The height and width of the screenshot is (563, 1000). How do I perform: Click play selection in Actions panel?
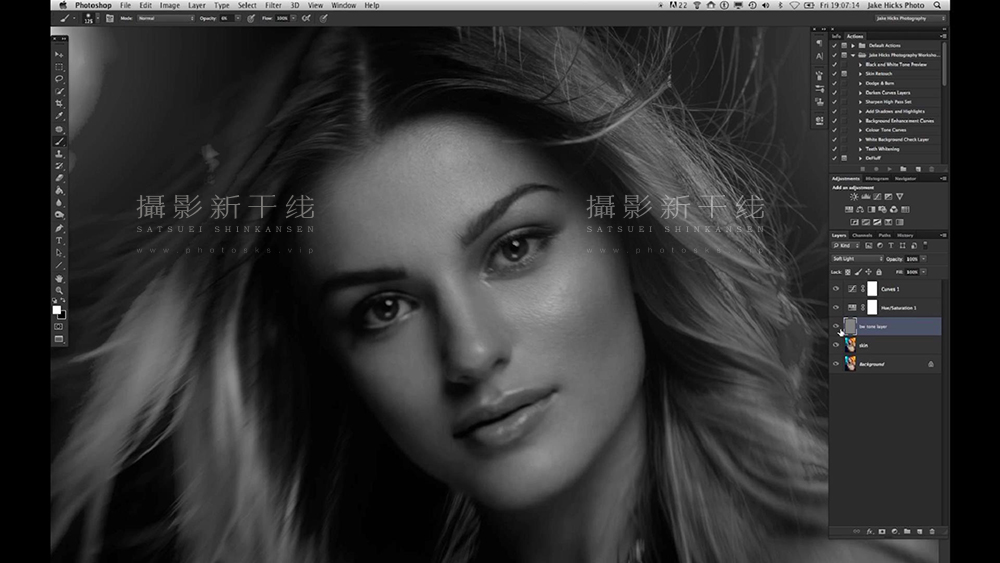(889, 169)
